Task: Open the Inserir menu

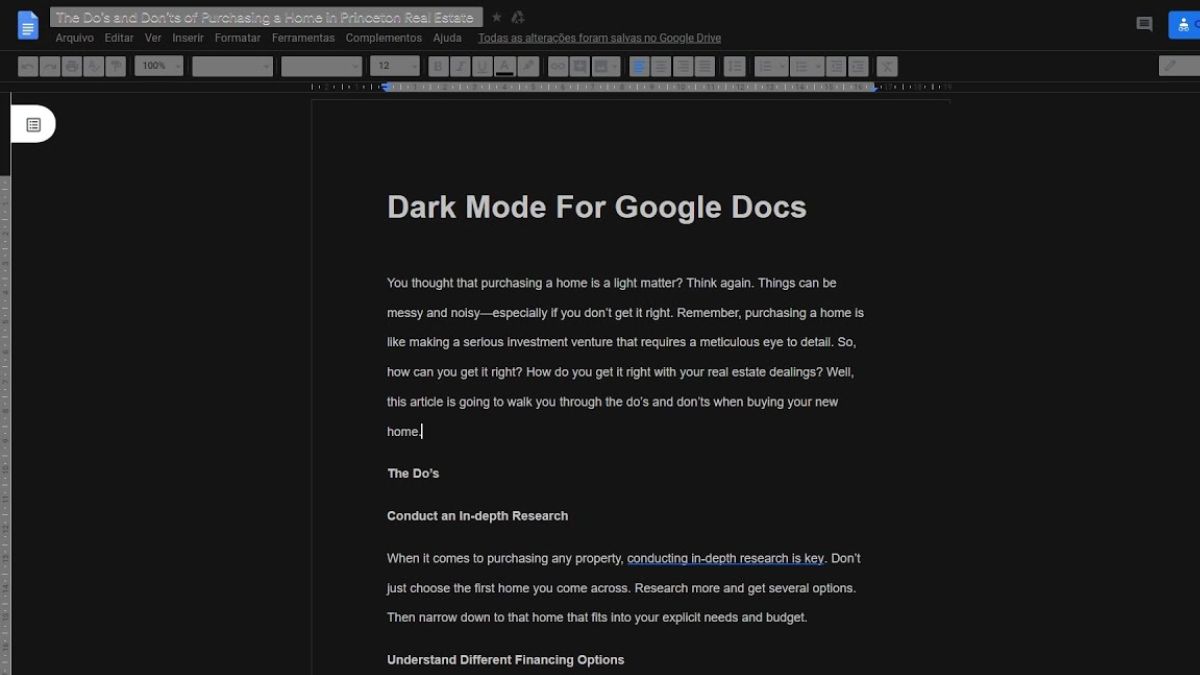Action: [x=187, y=37]
